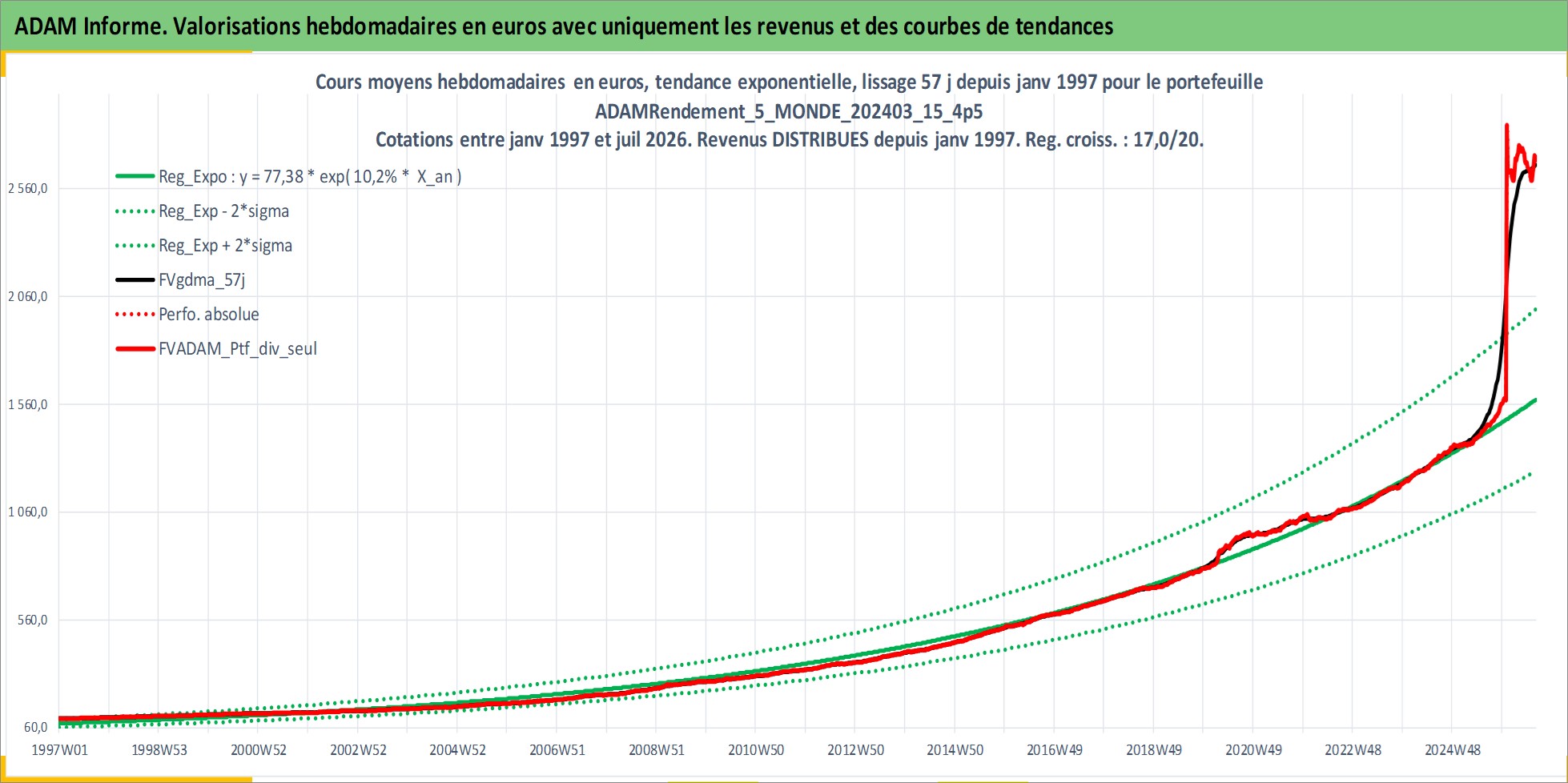The height and width of the screenshot is (783, 1568).
Task: Click the x-axis label '2012W50'
Action: point(856,750)
